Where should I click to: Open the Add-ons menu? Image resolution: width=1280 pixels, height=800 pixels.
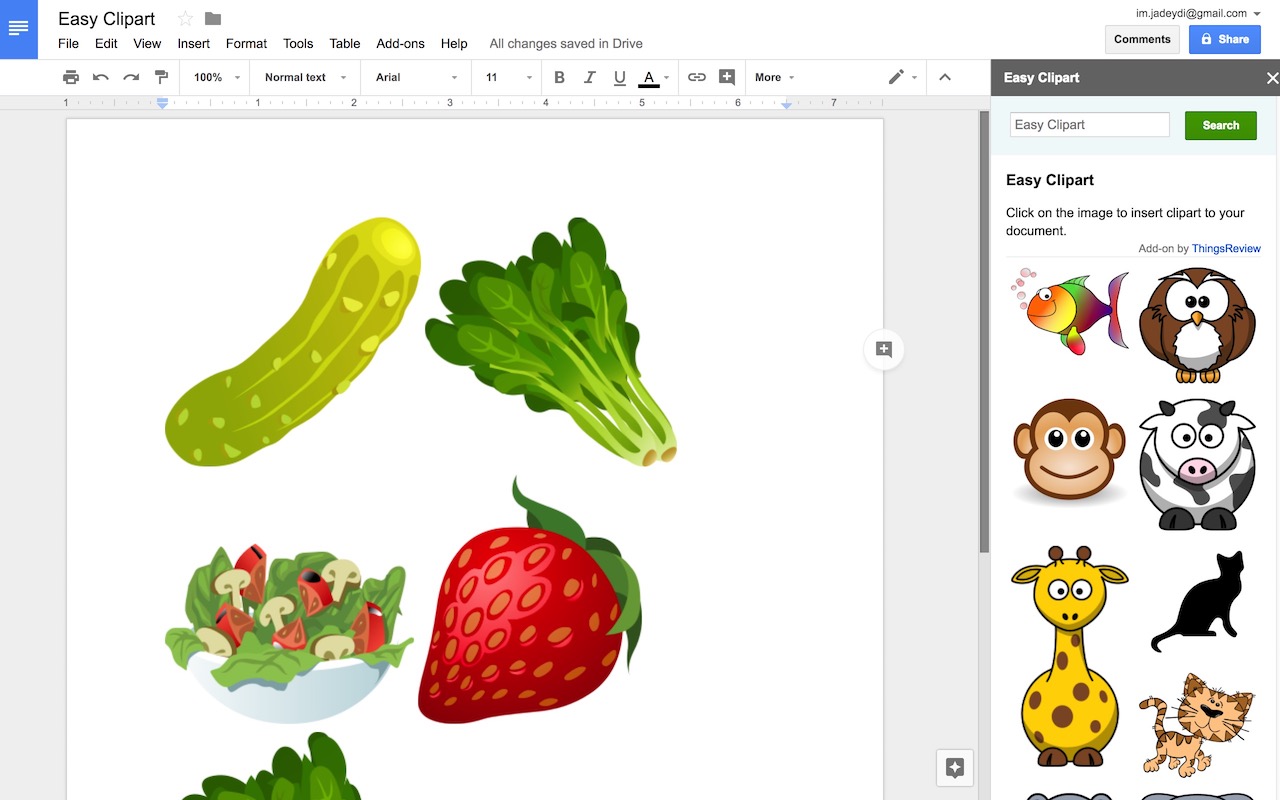[x=401, y=43]
